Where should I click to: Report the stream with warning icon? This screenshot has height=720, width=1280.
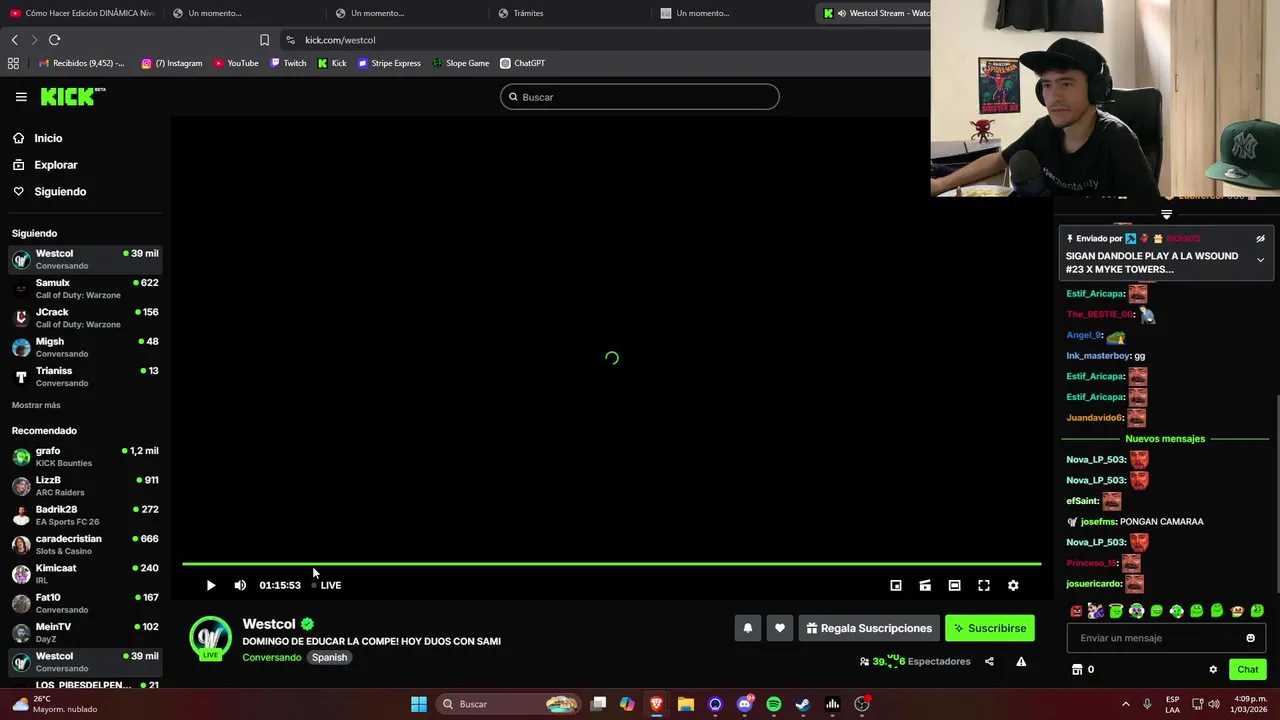pyautogui.click(x=1021, y=661)
